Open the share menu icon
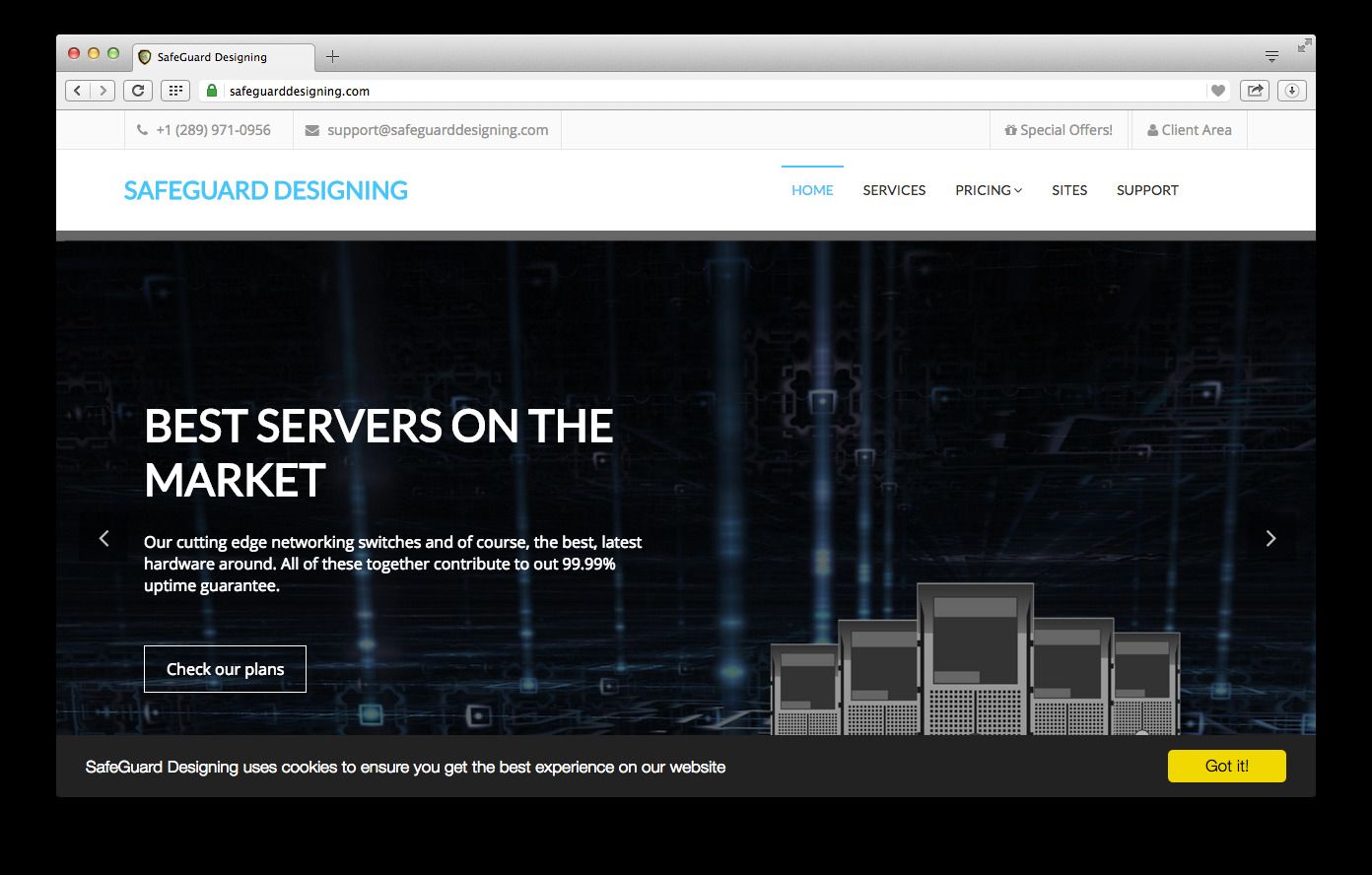The width and height of the screenshot is (1372, 875). (x=1255, y=90)
